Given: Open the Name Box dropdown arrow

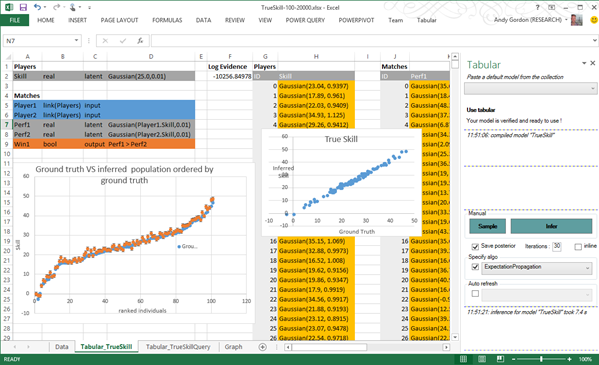Looking at the screenshot, I should (76, 41).
